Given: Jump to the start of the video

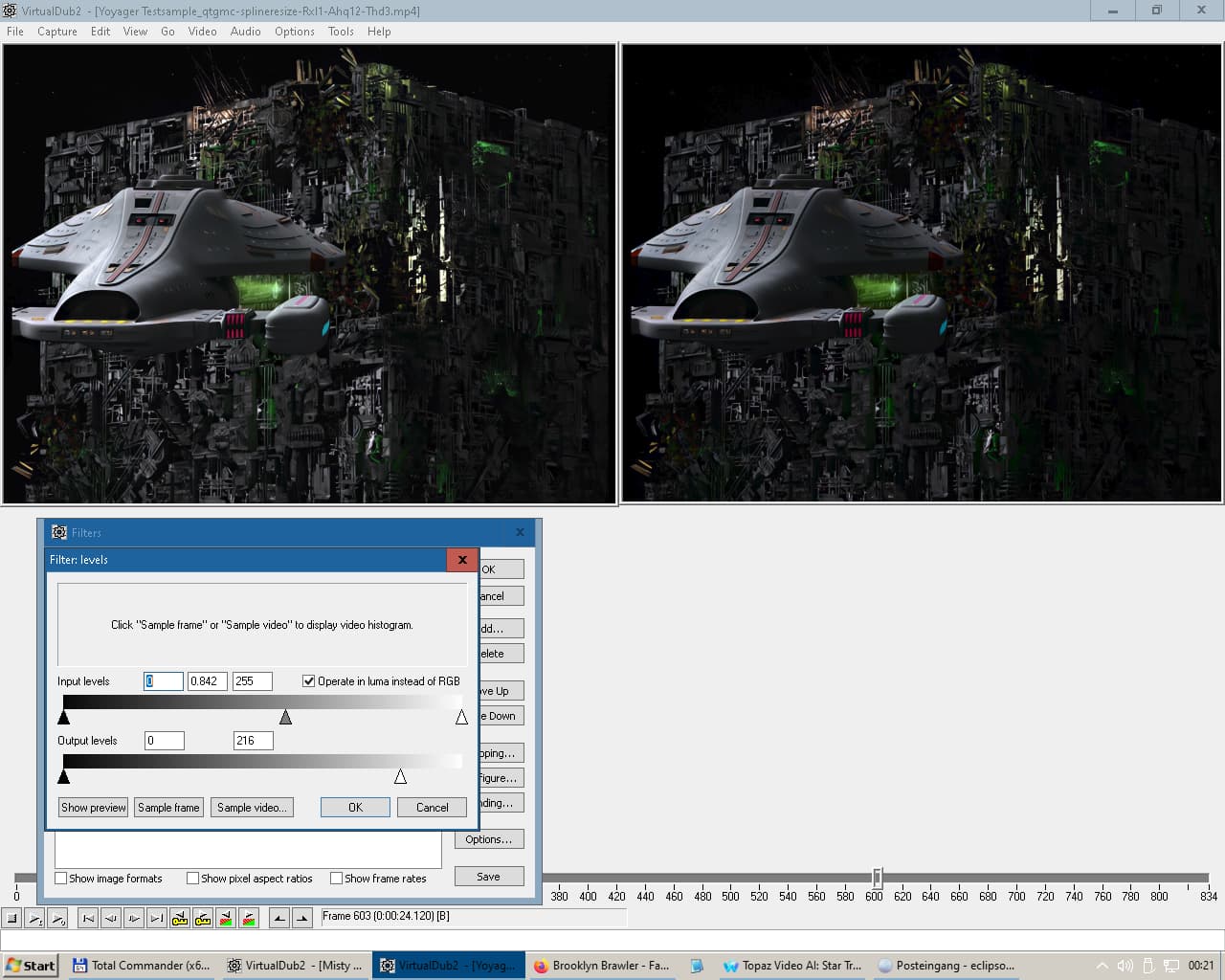Looking at the screenshot, I should pyautogui.click(x=88, y=918).
